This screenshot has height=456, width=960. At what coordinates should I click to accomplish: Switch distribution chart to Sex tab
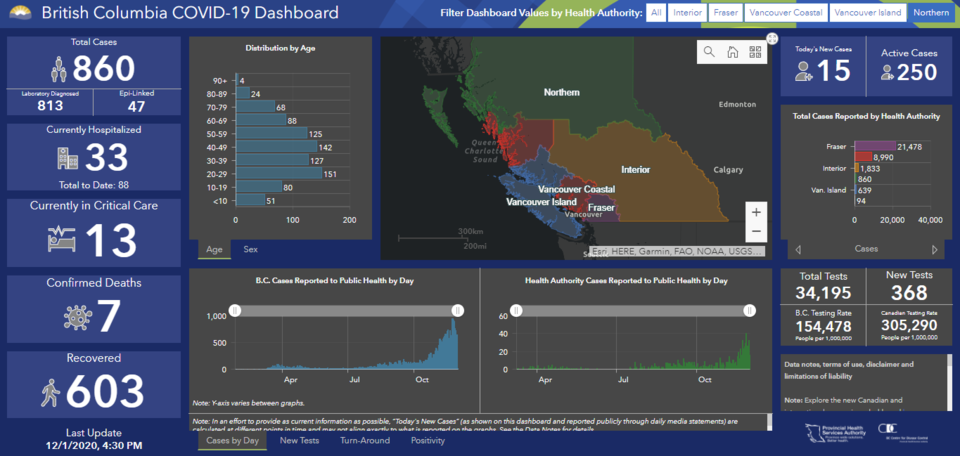(x=250, y=249)
